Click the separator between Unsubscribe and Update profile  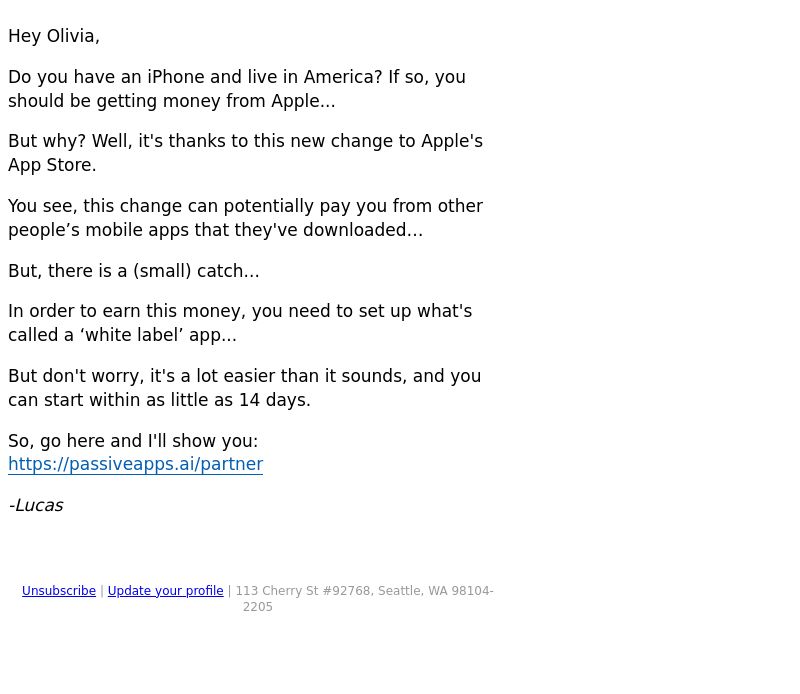pos(102,590)
